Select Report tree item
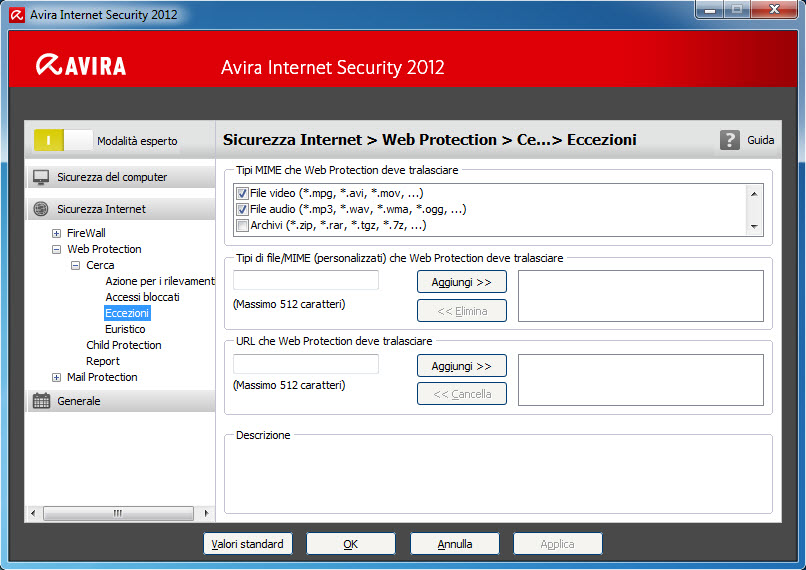 pos(103,361)
